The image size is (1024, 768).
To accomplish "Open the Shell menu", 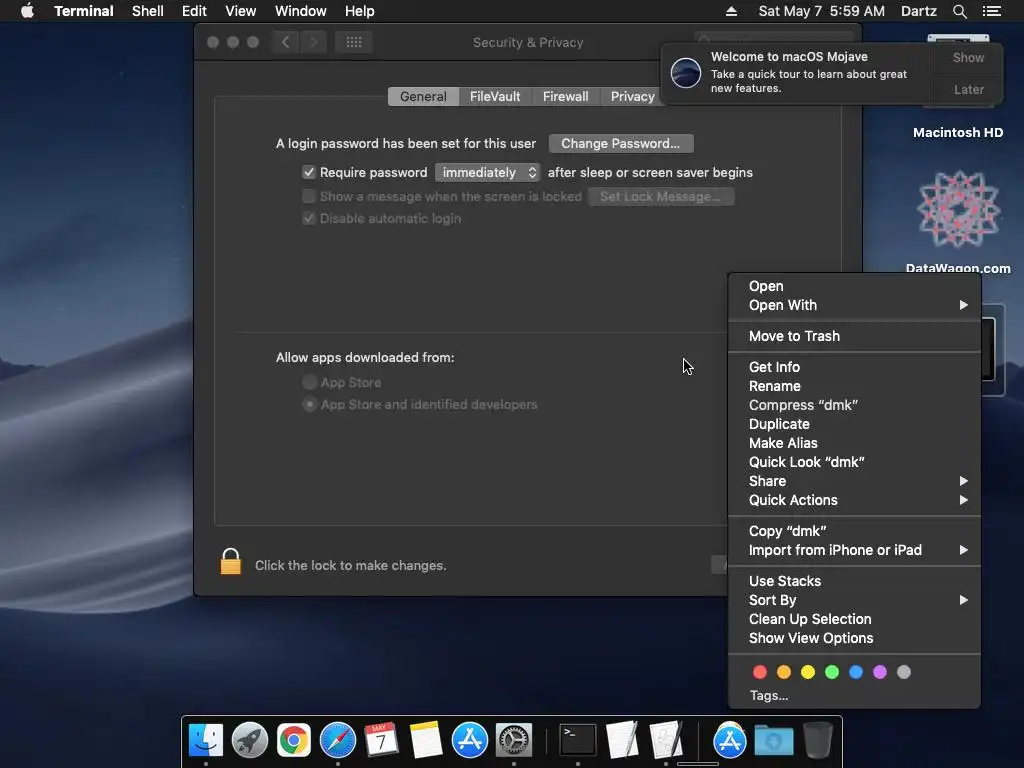I will [148, 11].
